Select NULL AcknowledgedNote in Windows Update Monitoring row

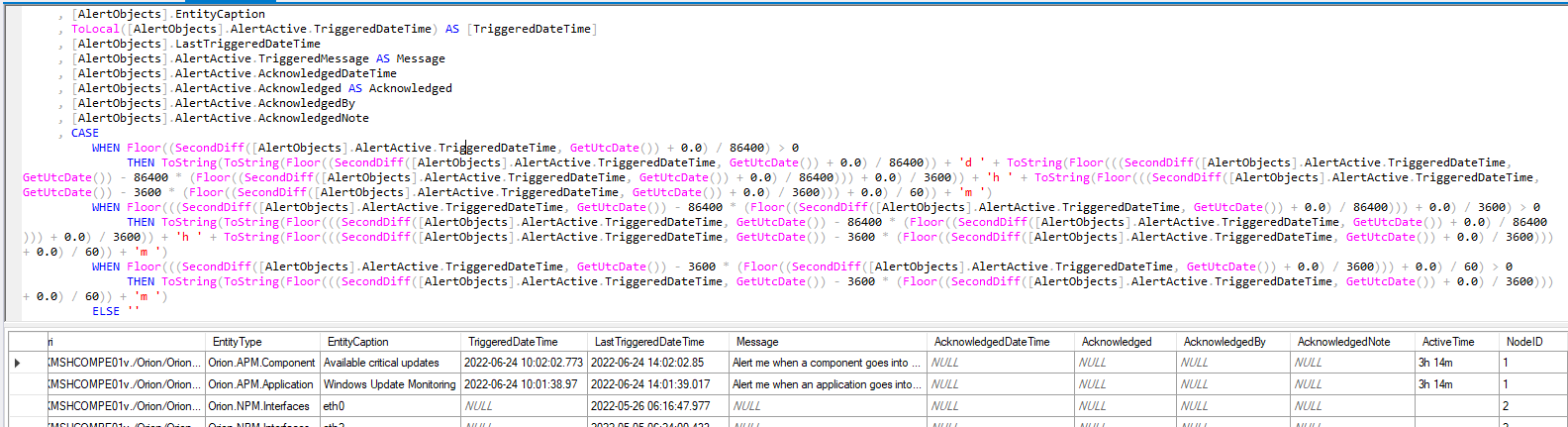[1352, 384]
